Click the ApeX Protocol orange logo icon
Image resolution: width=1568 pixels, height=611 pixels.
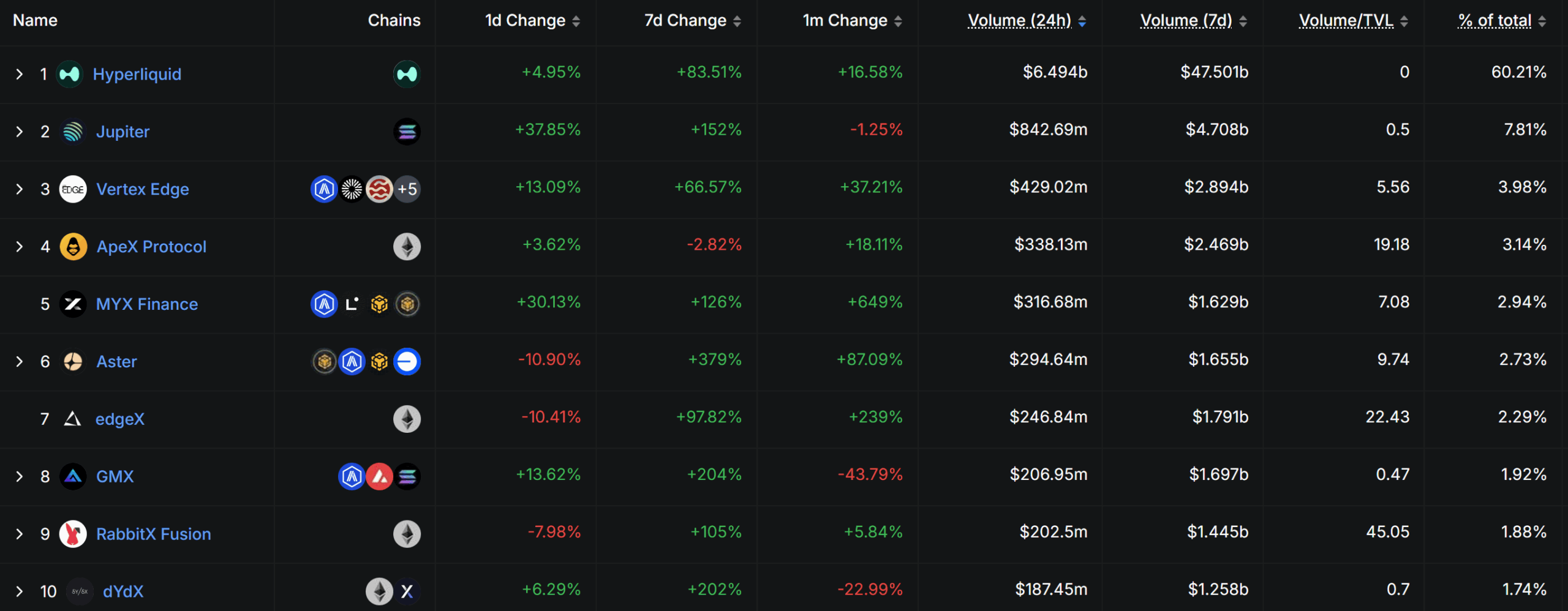pyautogui.click(x=73, y=247)
